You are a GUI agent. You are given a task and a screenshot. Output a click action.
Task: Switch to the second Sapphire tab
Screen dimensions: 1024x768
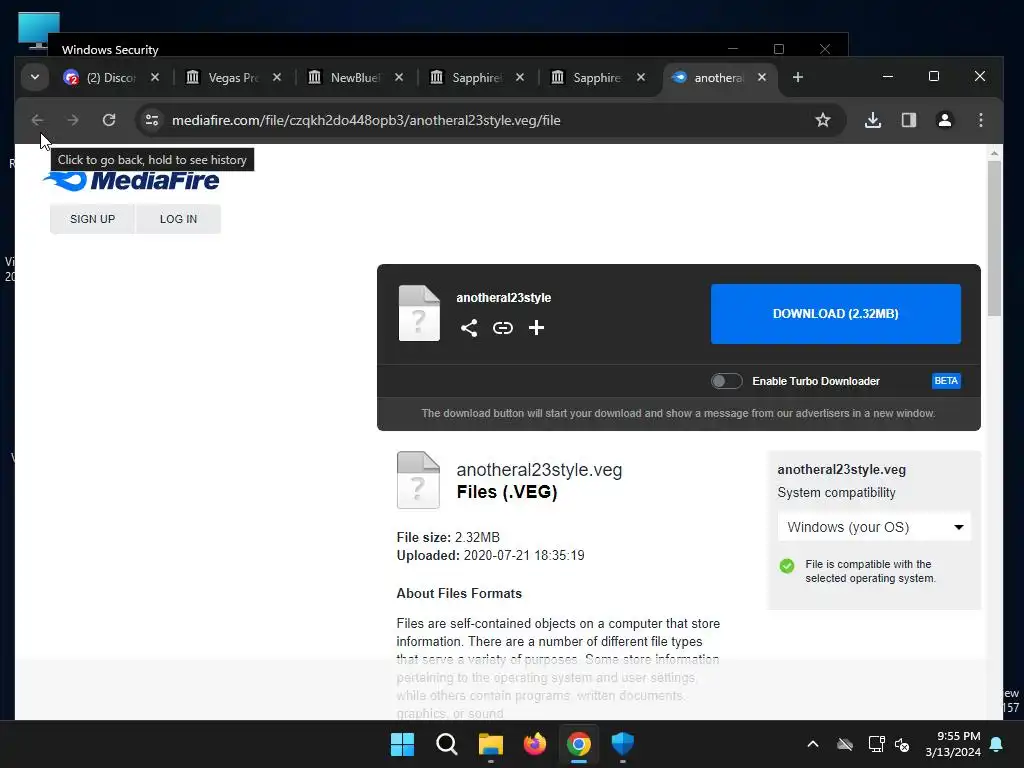(588, 77)
